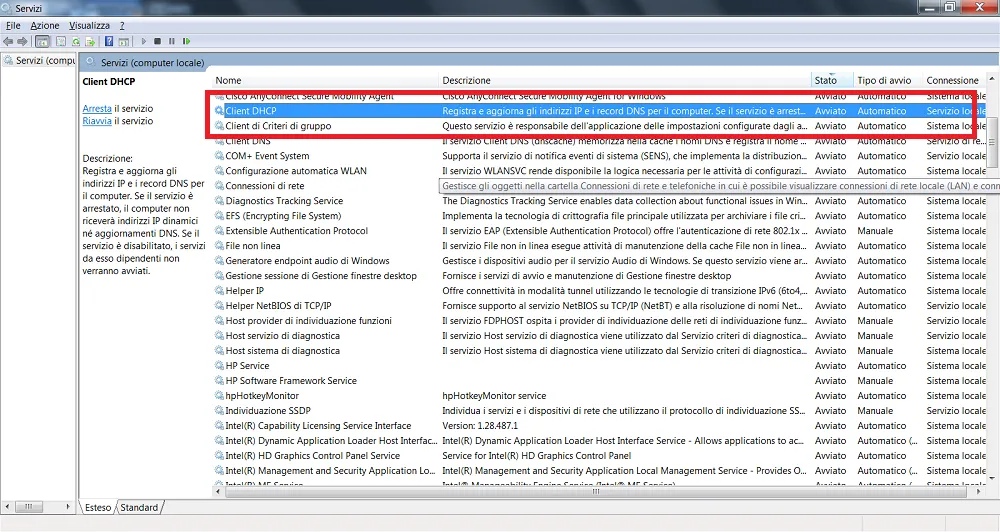Select Host servizio di diagnostica row
The height and width of the screenshot is (532, 1000).
tap(599, 336)
